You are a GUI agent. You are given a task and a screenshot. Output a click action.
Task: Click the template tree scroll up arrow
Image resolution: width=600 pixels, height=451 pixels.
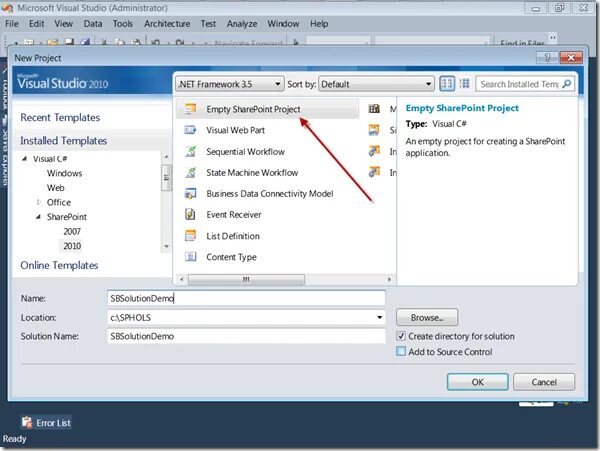click(x=166, y=157)
